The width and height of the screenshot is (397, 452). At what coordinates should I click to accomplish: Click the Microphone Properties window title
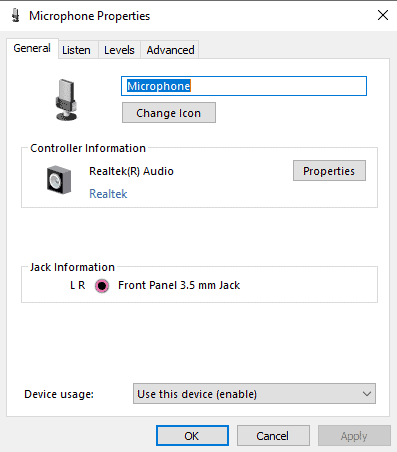[90, 16]
